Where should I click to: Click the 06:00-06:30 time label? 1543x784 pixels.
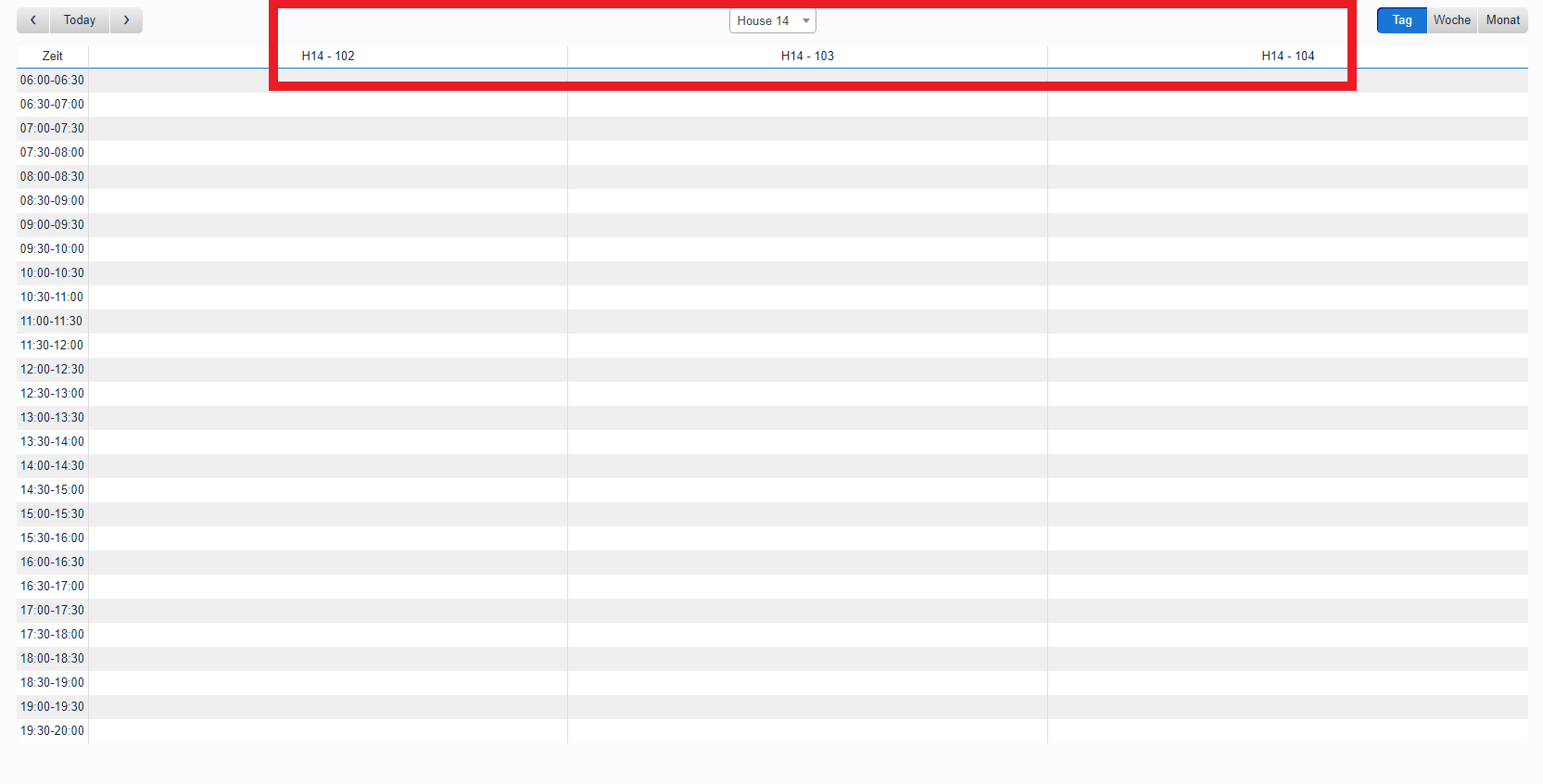click(52, 81)
